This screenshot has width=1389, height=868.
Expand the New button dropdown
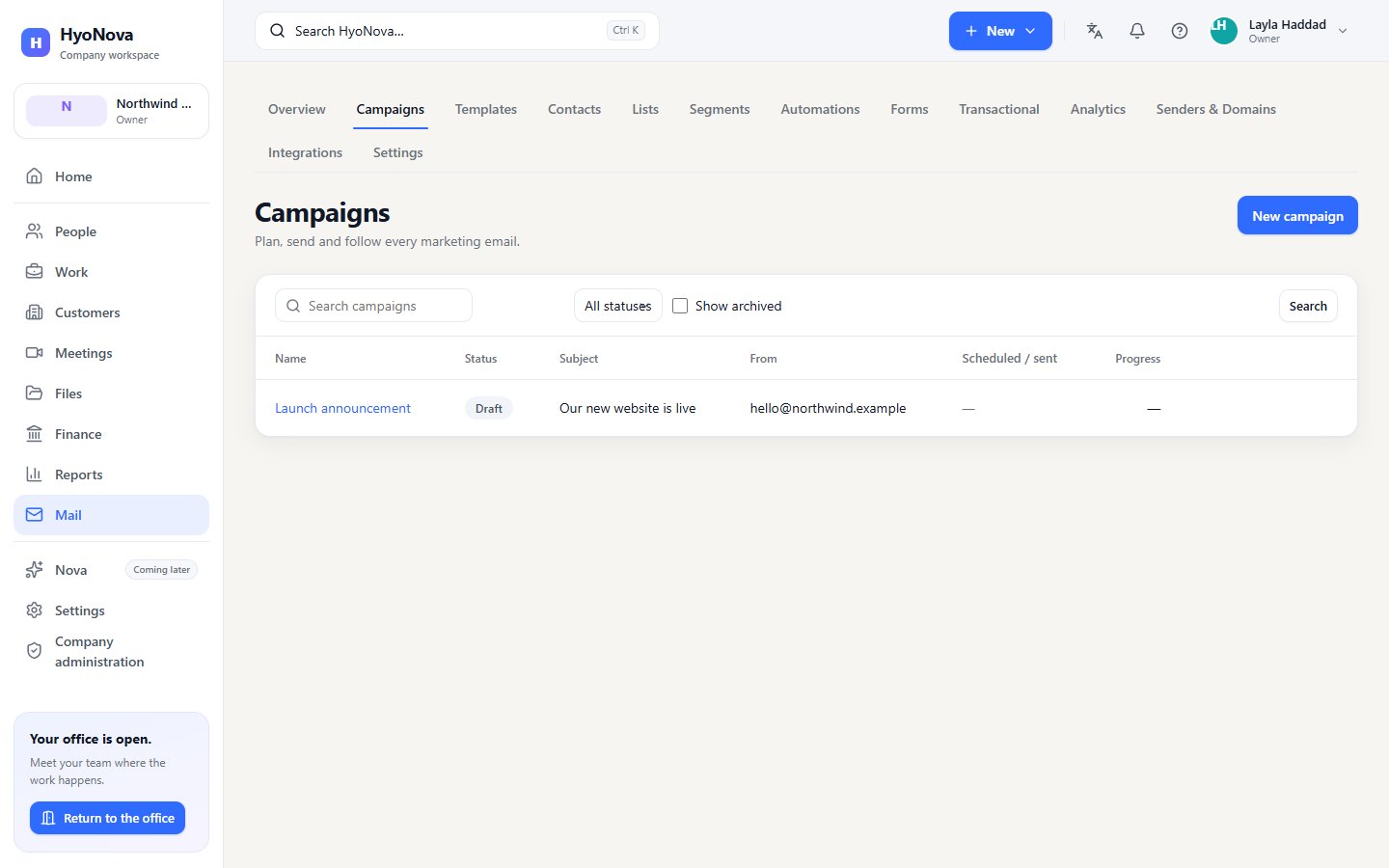tap(1030, 31)
